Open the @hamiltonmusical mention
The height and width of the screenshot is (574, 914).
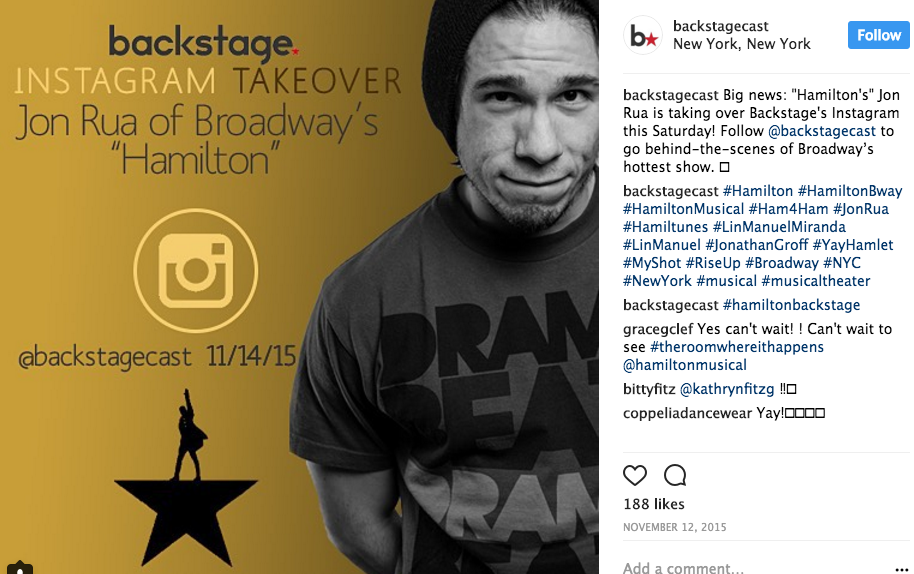pos(684,365)
